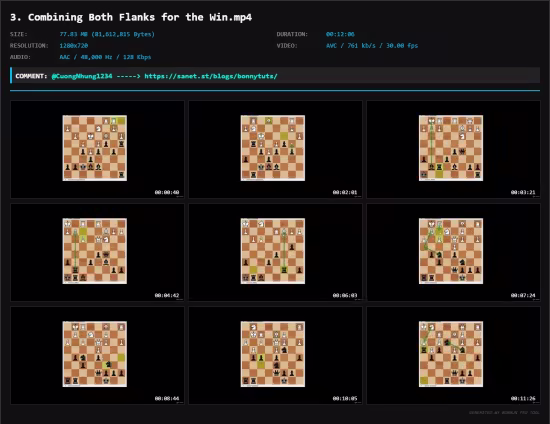
Task: Click the AUDIO: label
Action: (20, 57)
